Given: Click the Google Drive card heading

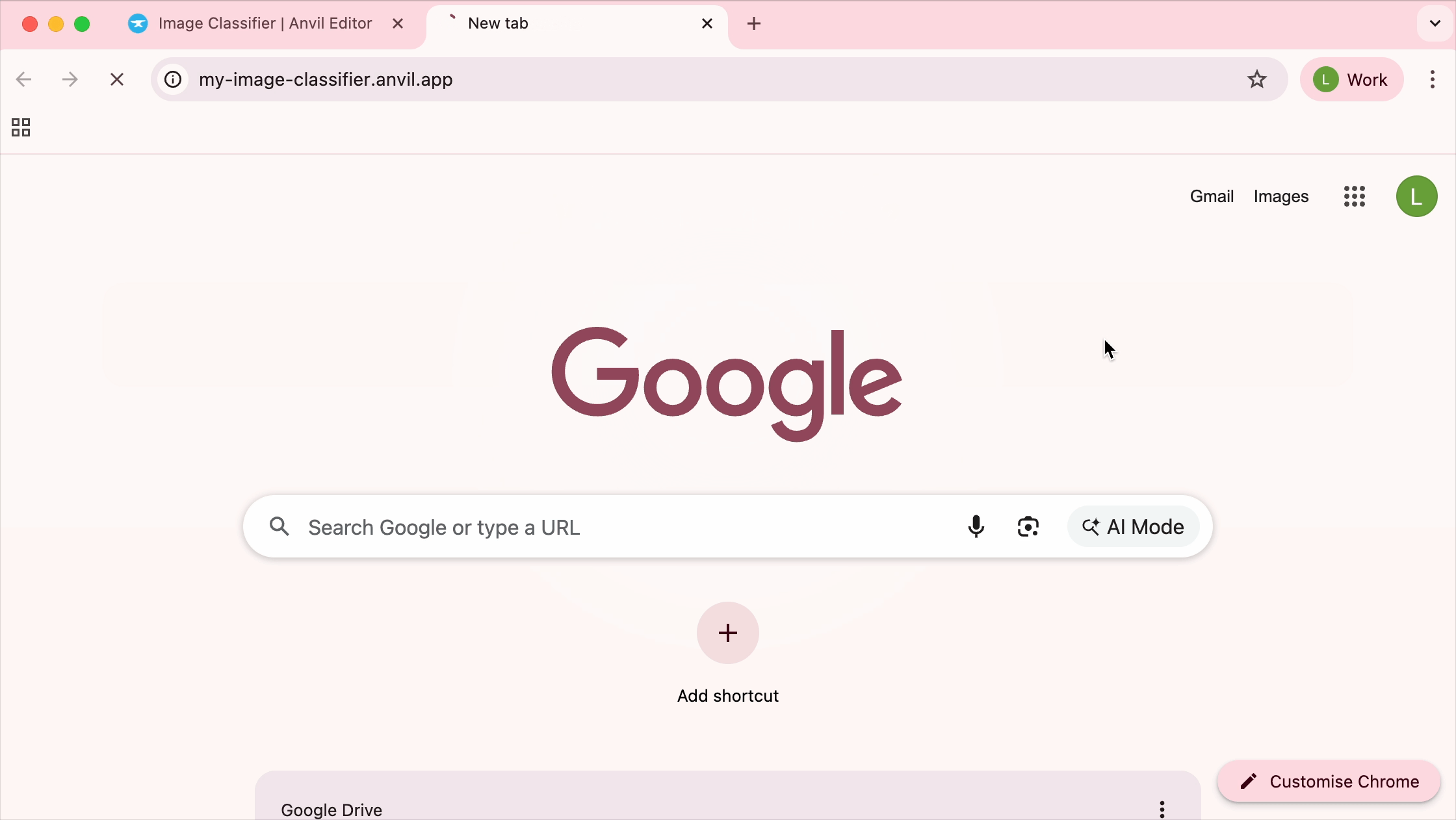Looking at the screenshot, I should click(331, 810).
